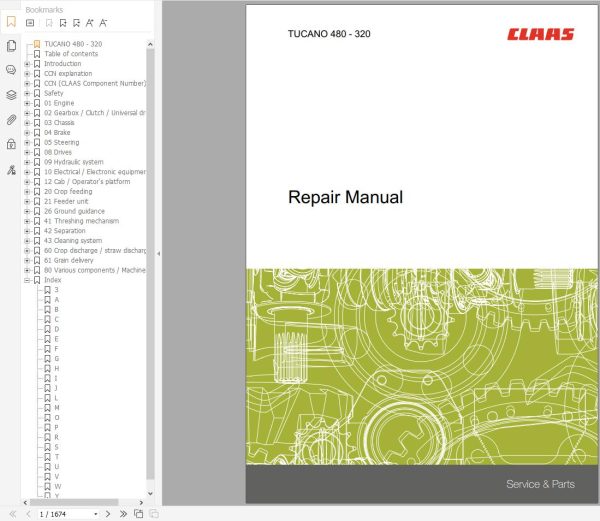The height and width of the screenshot is (521, 600).
Task: Click bookmarks horizontal scrollbar right arrow
Action: click(141, 502)
